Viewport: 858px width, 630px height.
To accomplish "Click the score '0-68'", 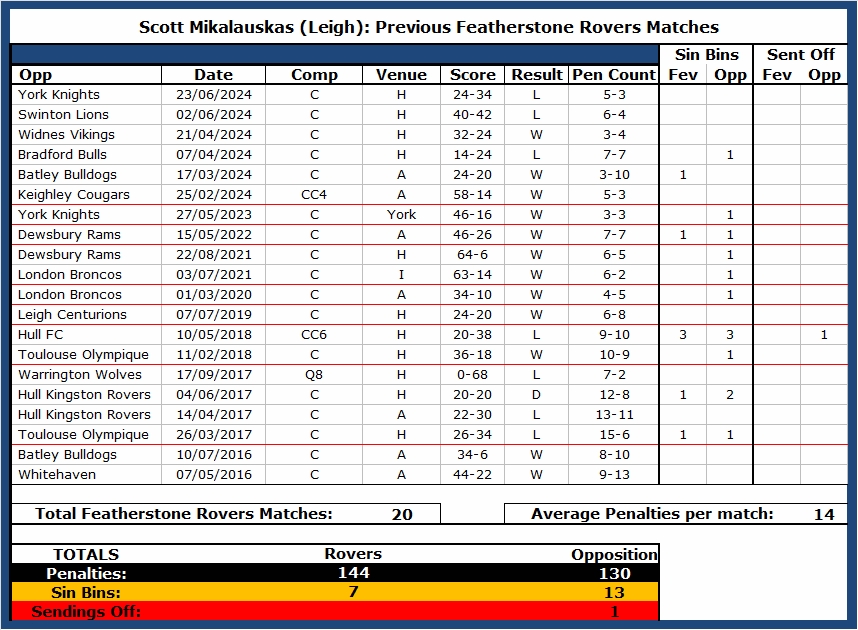I will 472,375.
